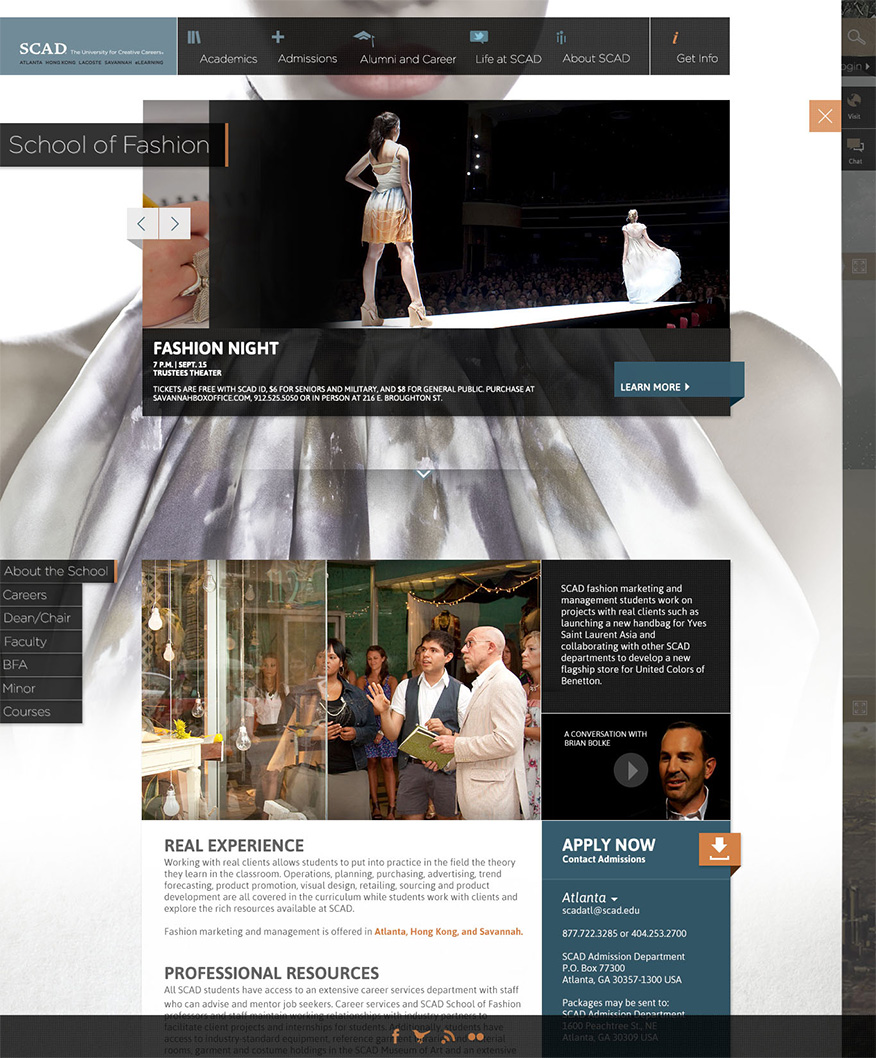
Task: Open the Flickr icon in footer bar
Action: (476, 1037)
